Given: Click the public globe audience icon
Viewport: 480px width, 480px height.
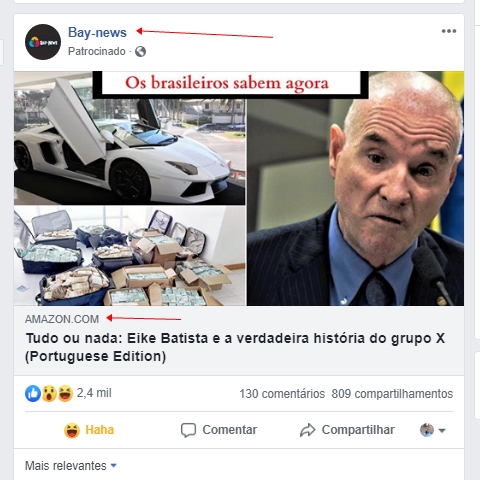Looking at the screenshot, I should (140, 52).
